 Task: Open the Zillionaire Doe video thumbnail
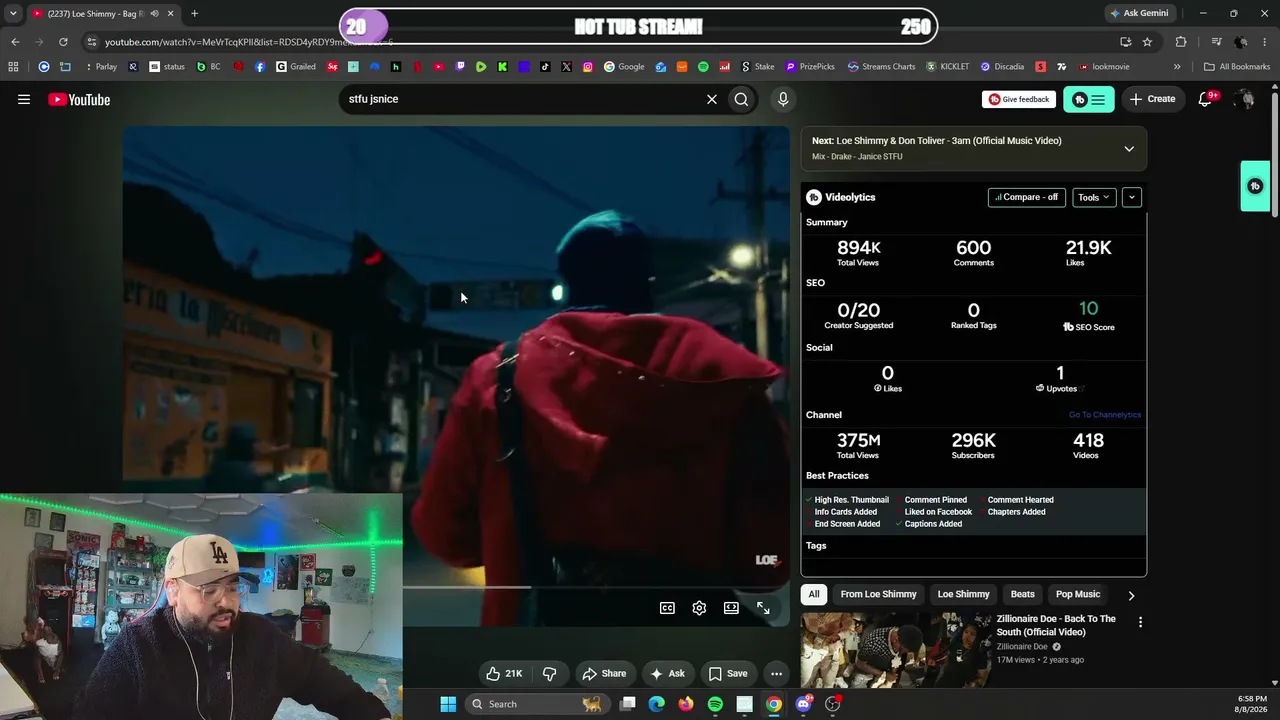[x=895, y=650]
